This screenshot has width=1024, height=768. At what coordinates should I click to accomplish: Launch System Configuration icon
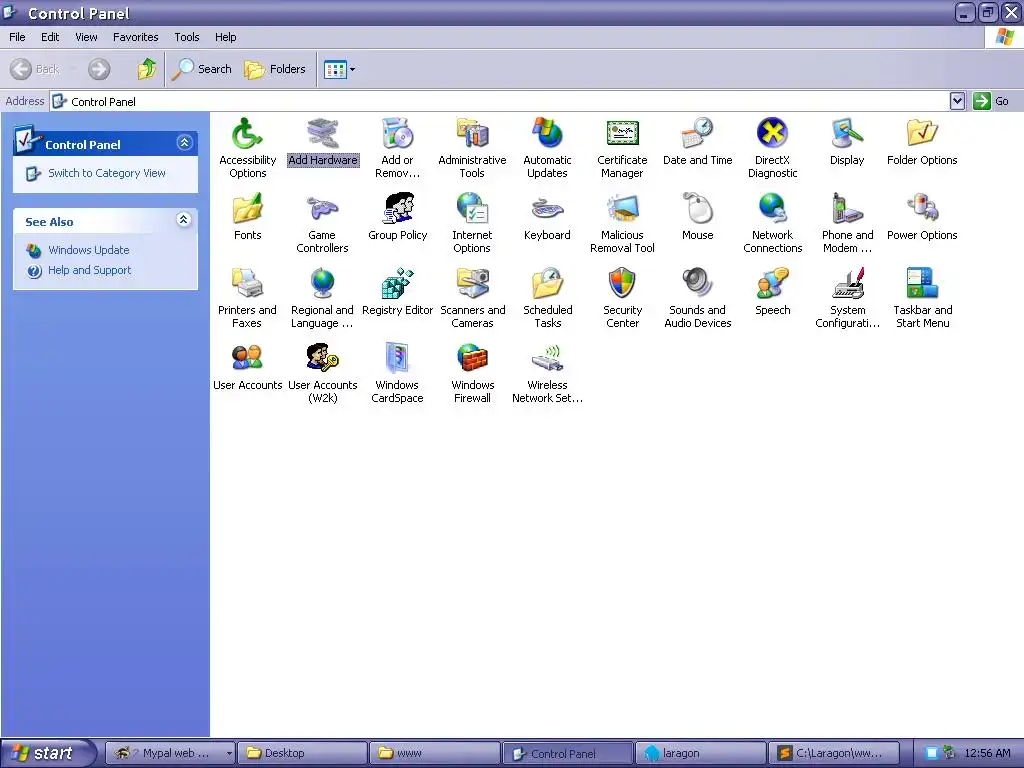[847, 284]
